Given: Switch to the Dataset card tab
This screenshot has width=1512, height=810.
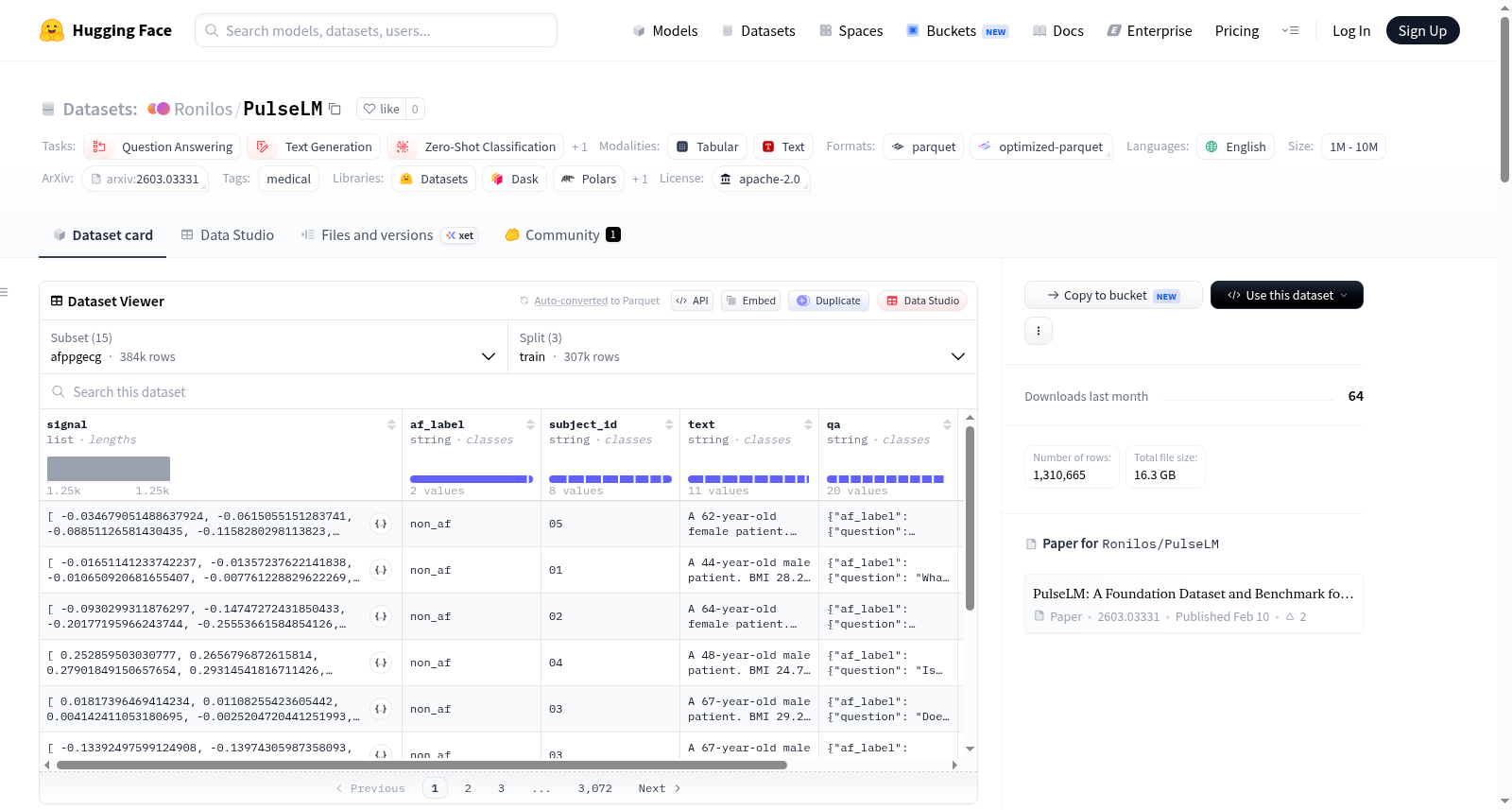Looking at the screenshot, I should 103,235.
